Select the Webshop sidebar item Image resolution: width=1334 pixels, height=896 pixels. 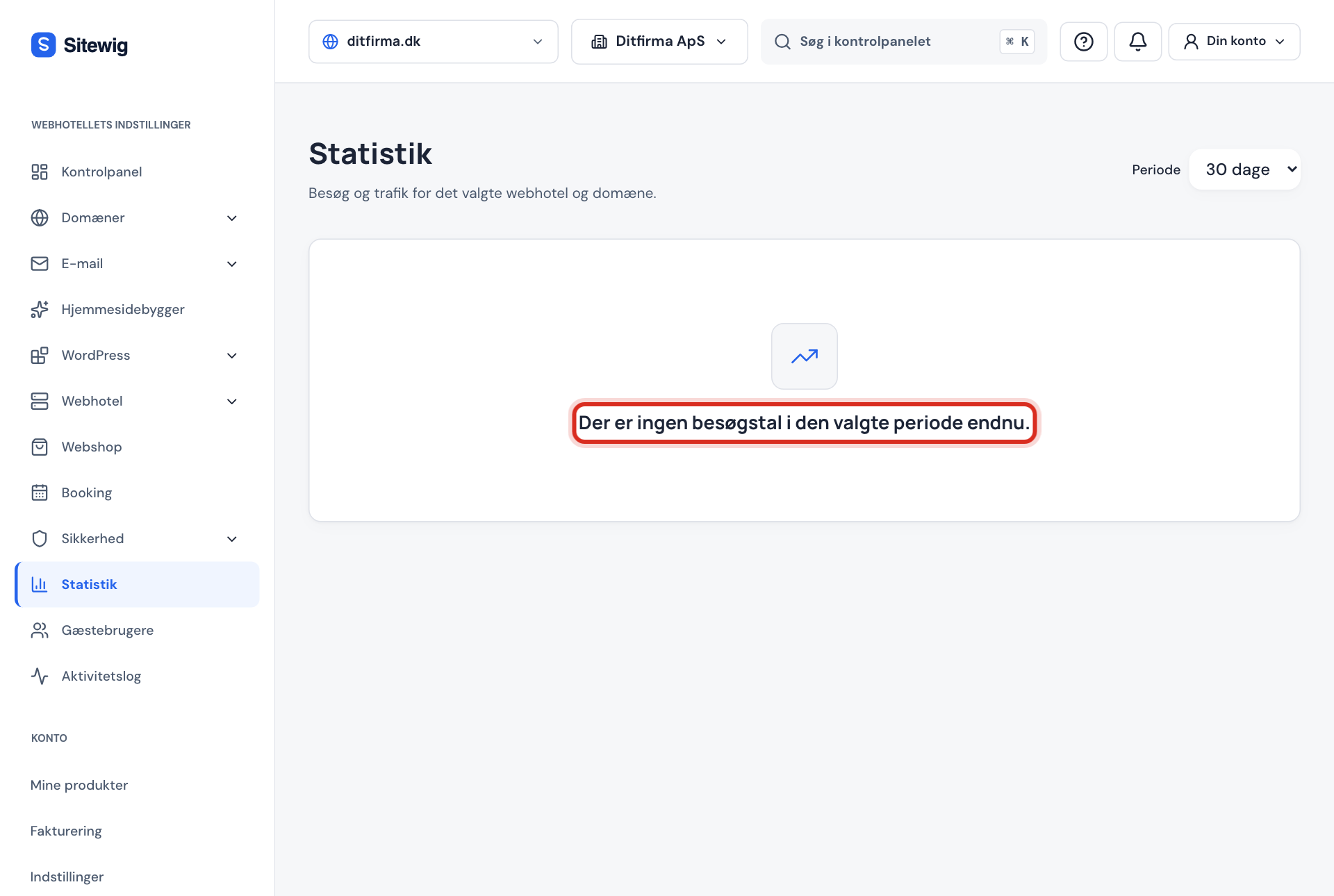137,447
